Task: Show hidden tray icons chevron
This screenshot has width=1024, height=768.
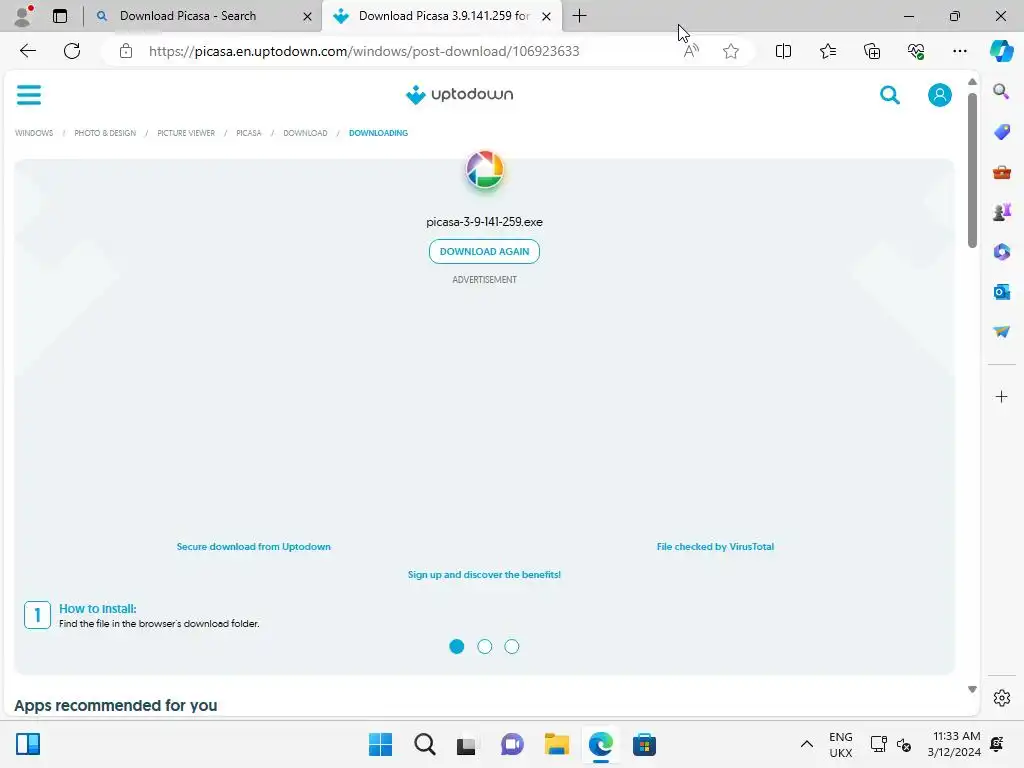Action: pos(807,744)
